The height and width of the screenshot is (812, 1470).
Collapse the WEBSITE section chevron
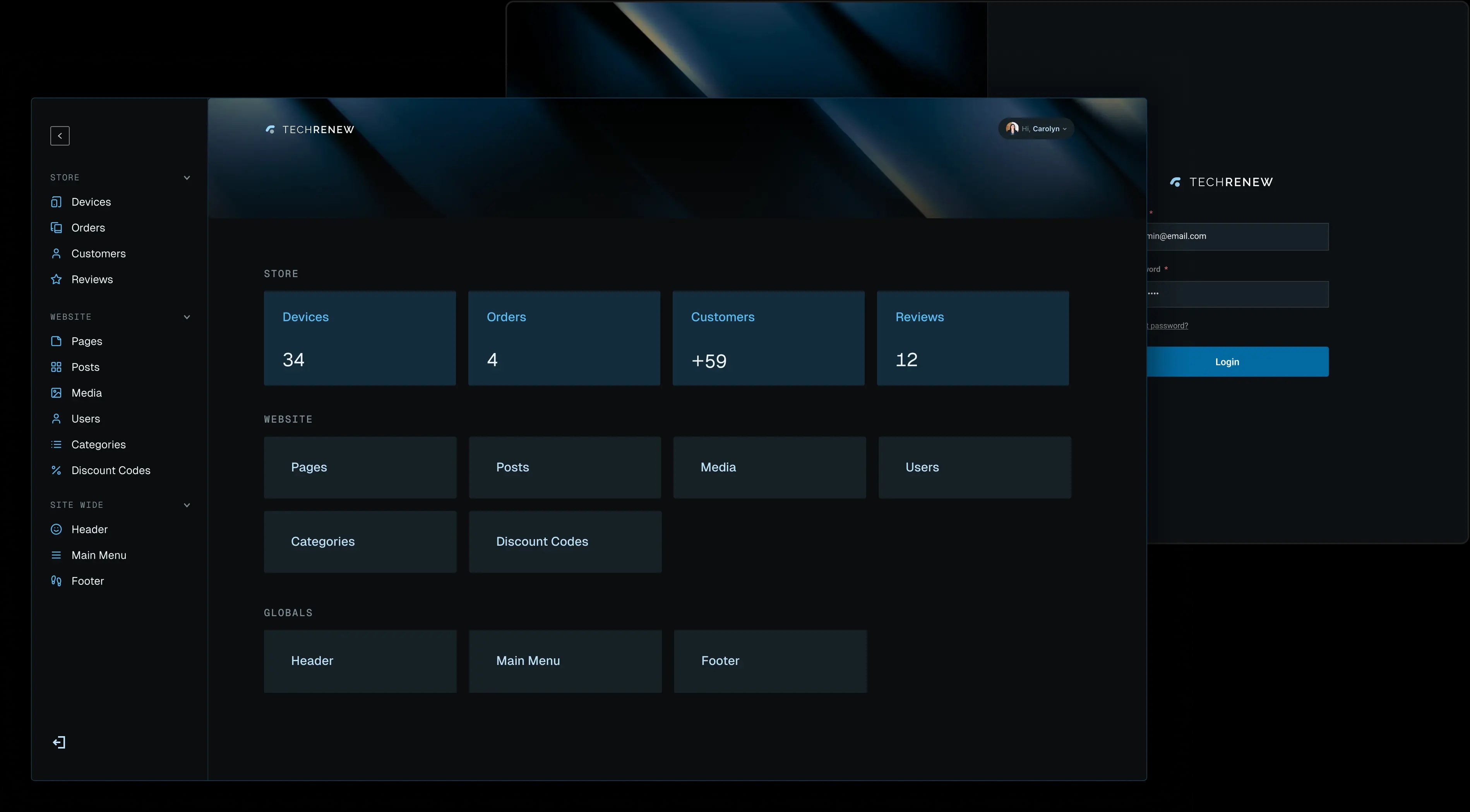(x=187, y=317)
